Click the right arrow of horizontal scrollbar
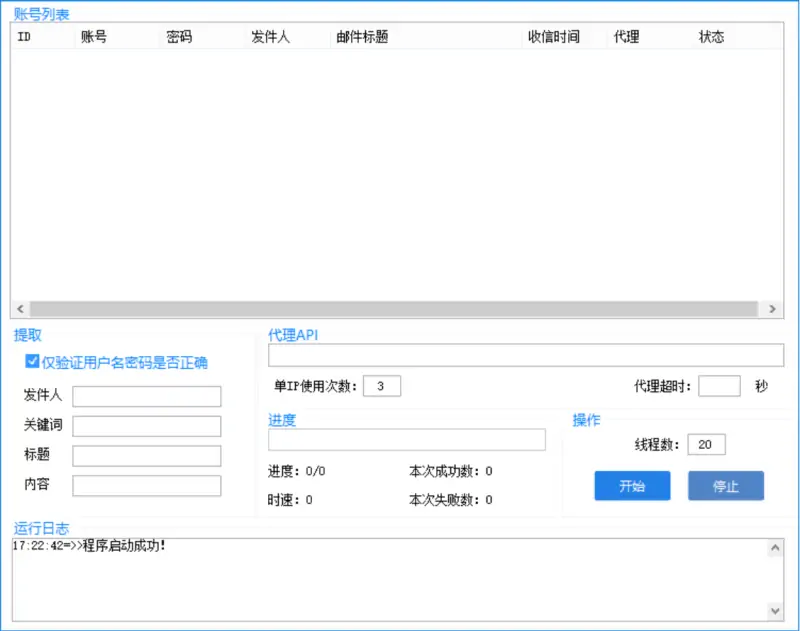The height and width of the screenshot is (631, 800). (772, 309)
